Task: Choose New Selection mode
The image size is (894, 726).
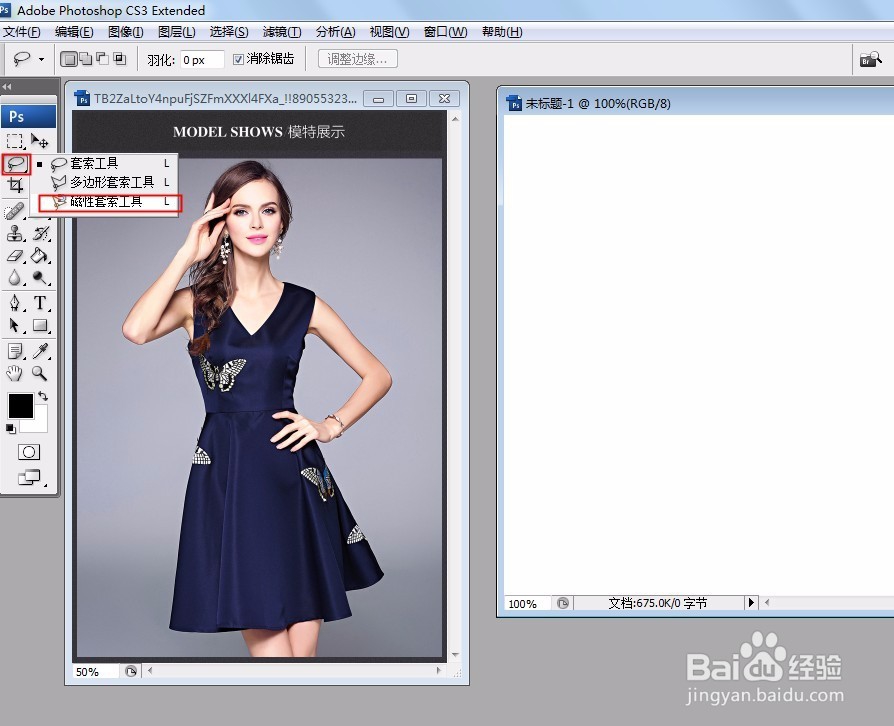Action: pos(68,59)
